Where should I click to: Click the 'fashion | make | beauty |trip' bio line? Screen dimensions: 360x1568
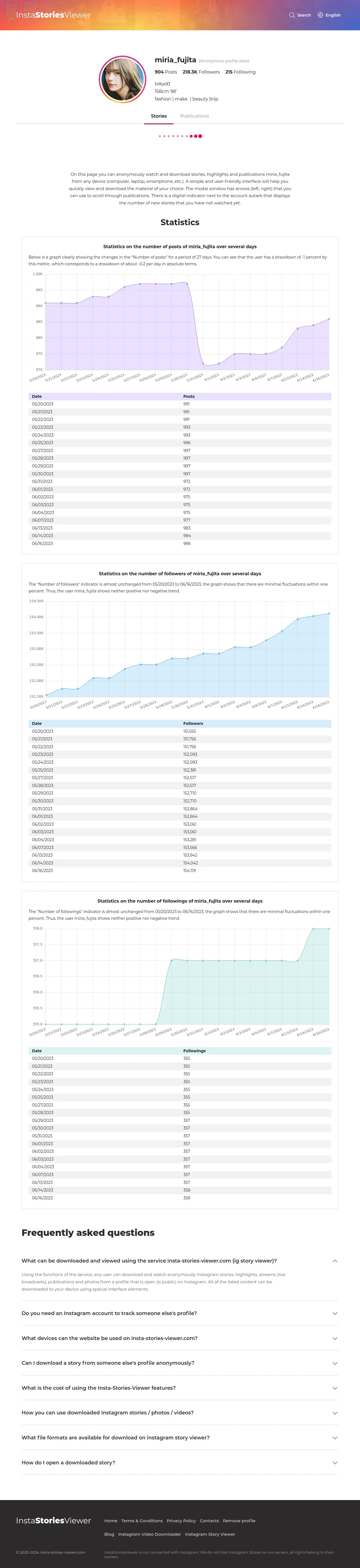[x=186, y=99]
